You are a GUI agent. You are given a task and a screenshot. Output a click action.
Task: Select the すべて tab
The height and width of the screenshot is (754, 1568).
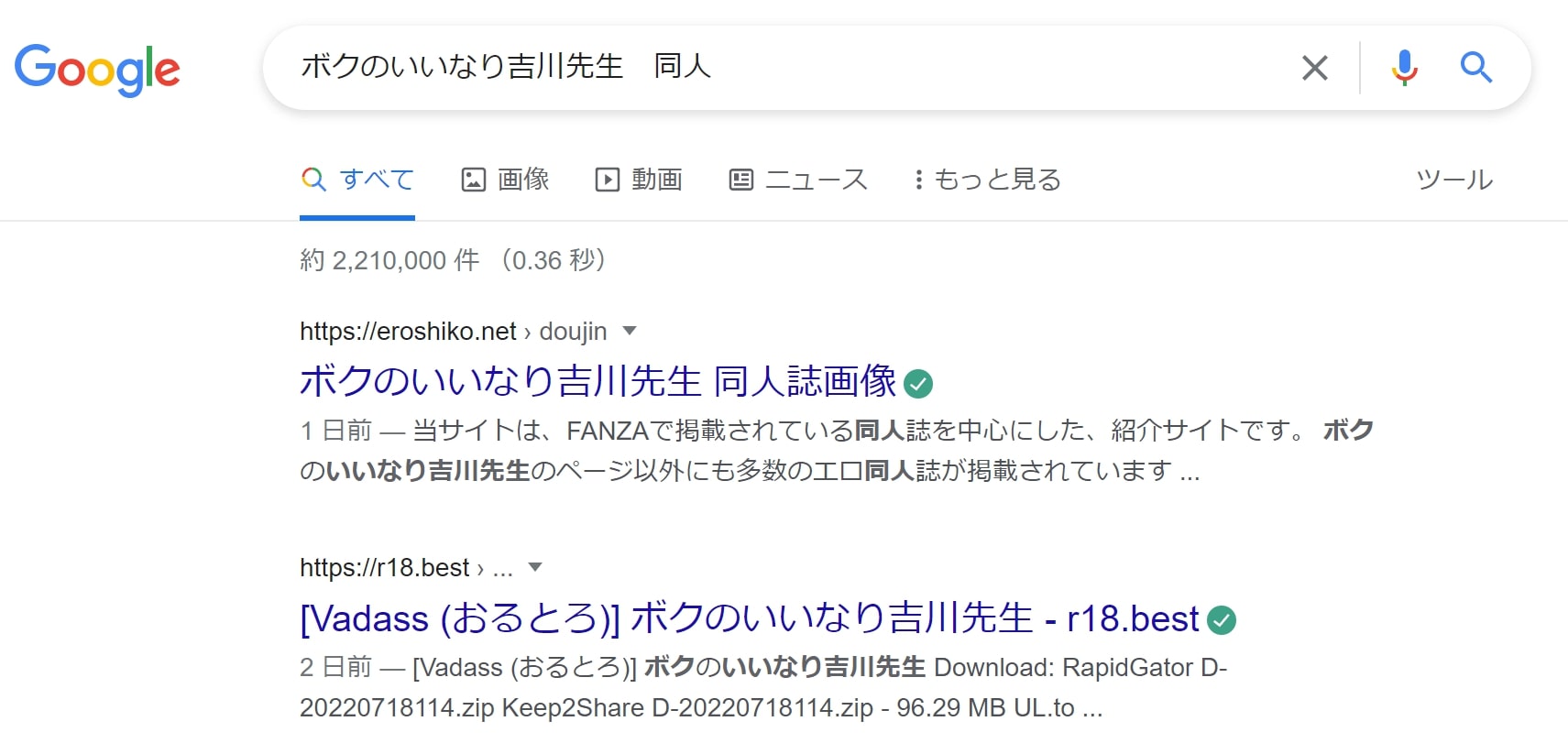point(357,180)
